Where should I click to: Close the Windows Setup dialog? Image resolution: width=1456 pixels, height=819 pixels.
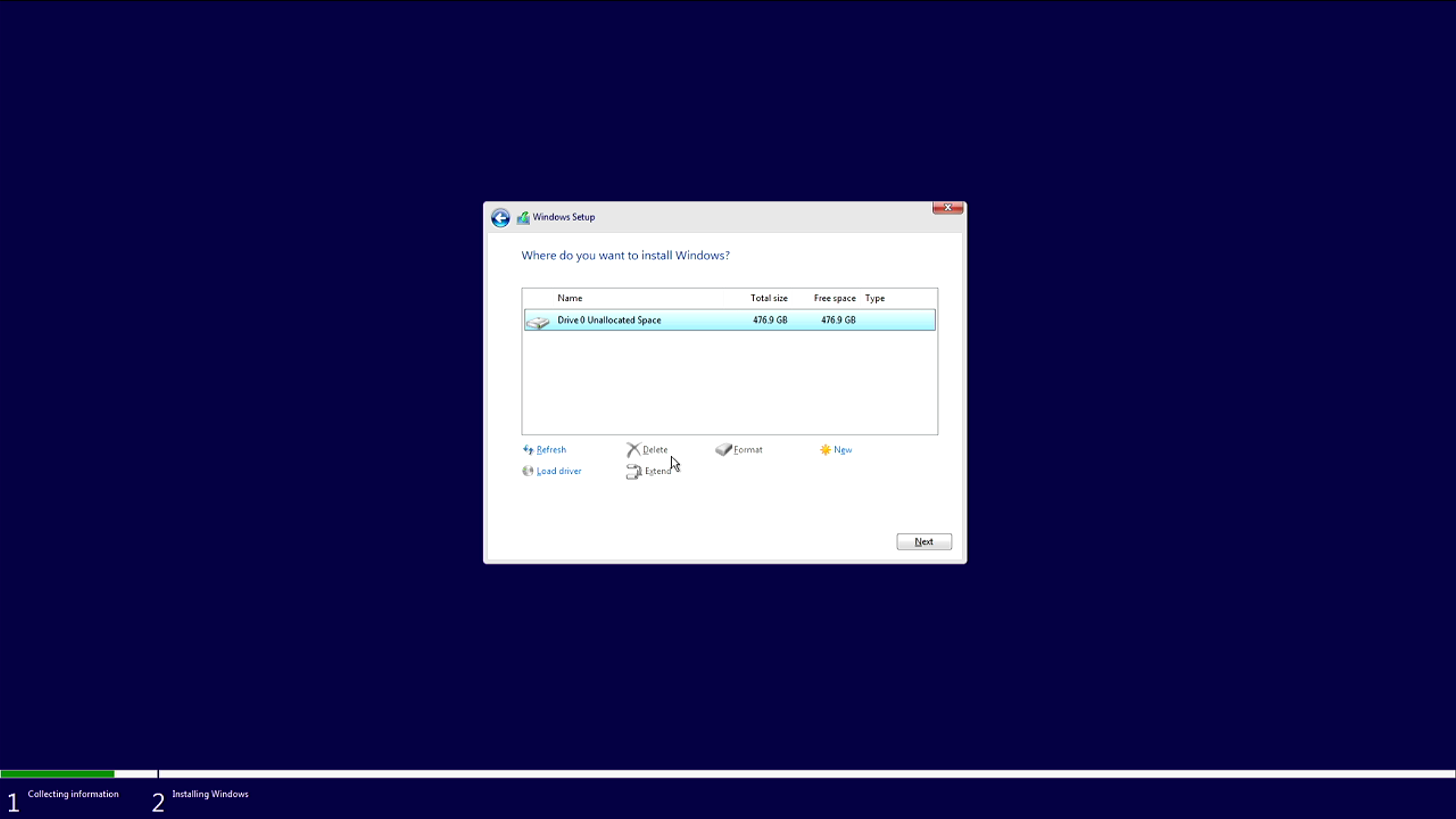(x=947, y=208)
